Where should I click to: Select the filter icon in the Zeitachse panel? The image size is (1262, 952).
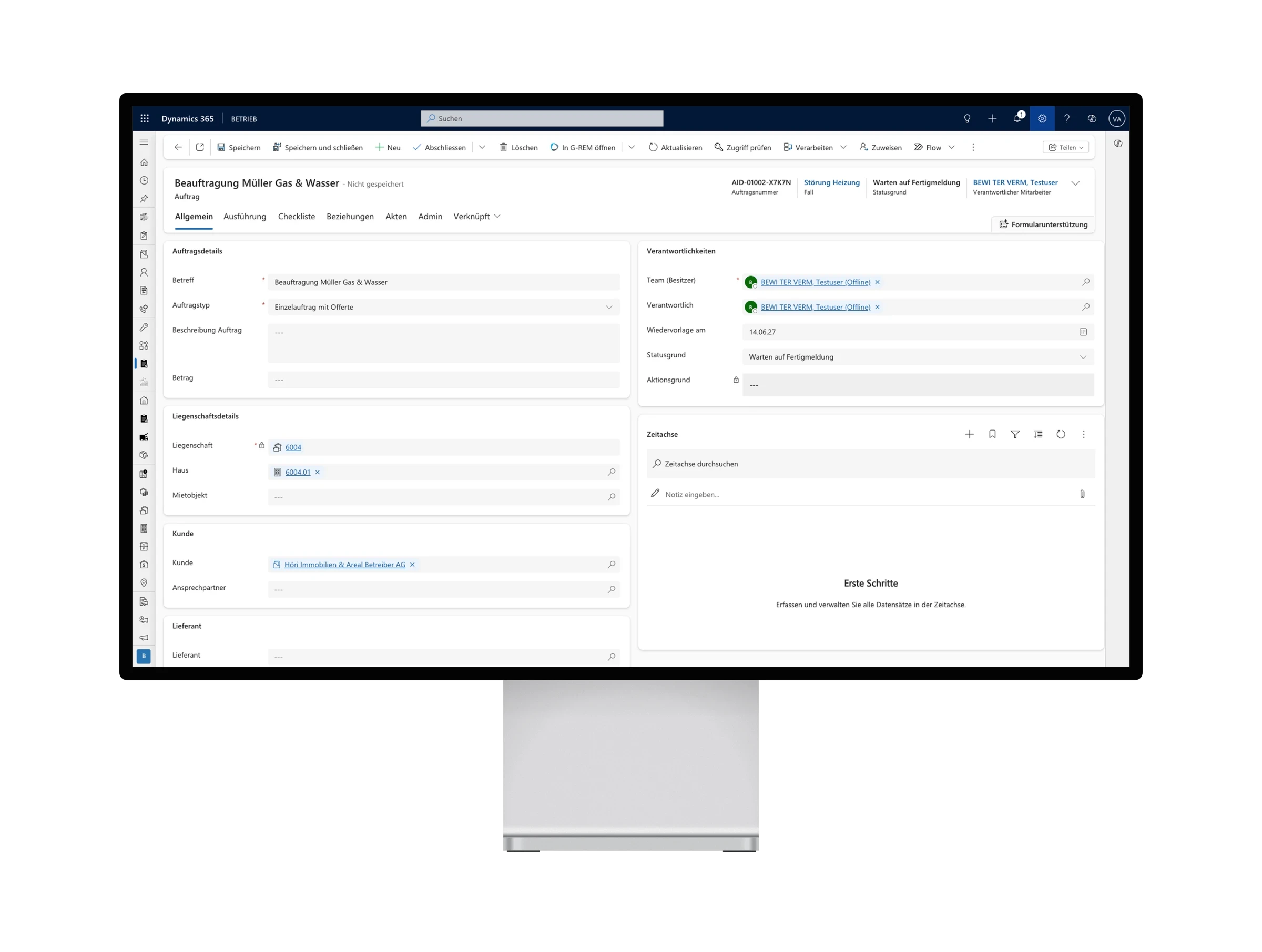(x=1015, y=434)
